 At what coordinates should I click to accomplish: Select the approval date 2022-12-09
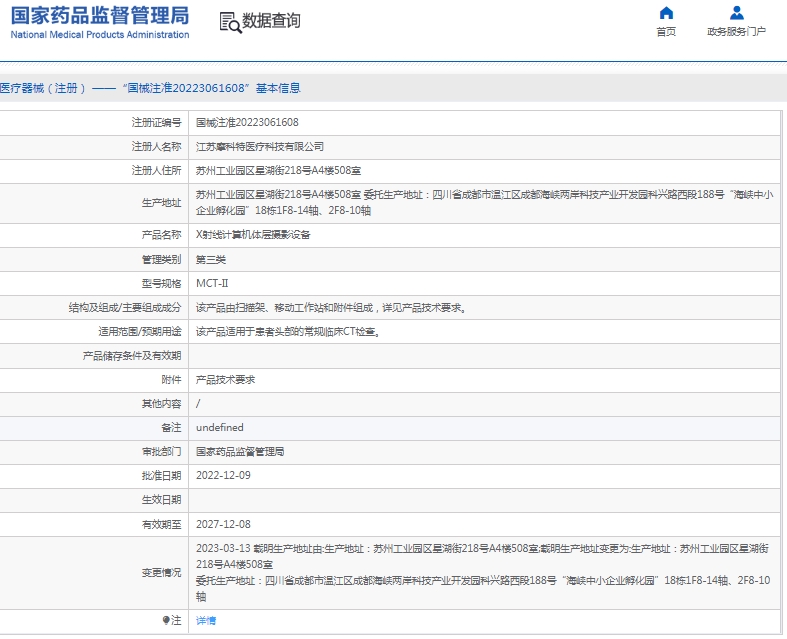(x=223, y=475)
